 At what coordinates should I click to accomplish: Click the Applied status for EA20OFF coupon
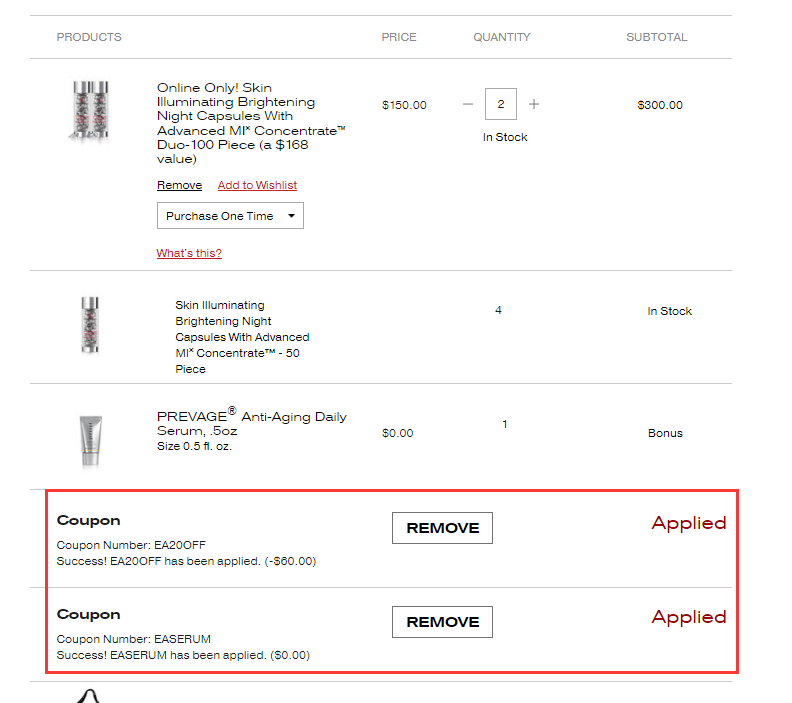(689, 523)
